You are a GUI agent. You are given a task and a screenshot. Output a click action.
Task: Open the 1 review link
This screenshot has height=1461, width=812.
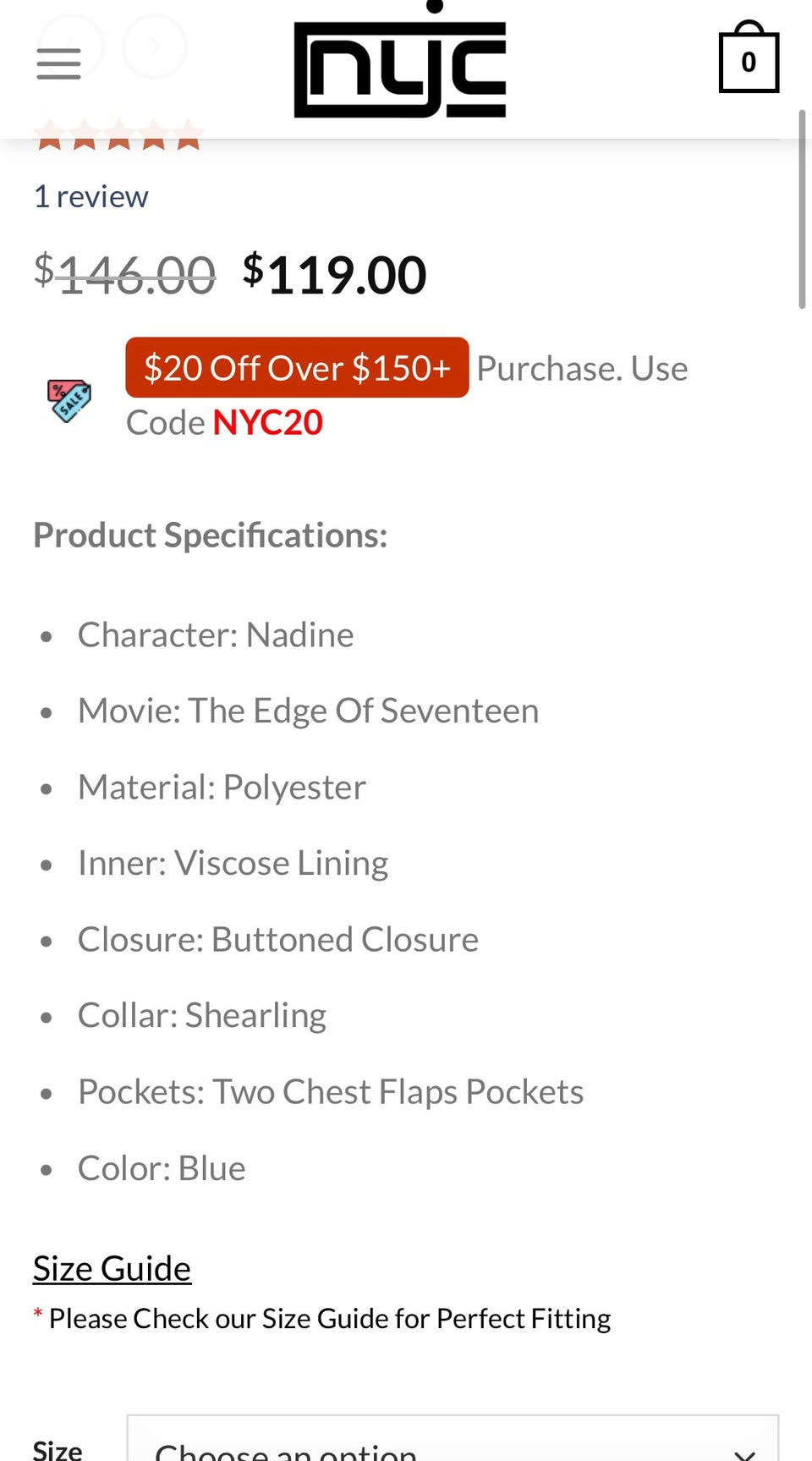[x=91, y=196]
